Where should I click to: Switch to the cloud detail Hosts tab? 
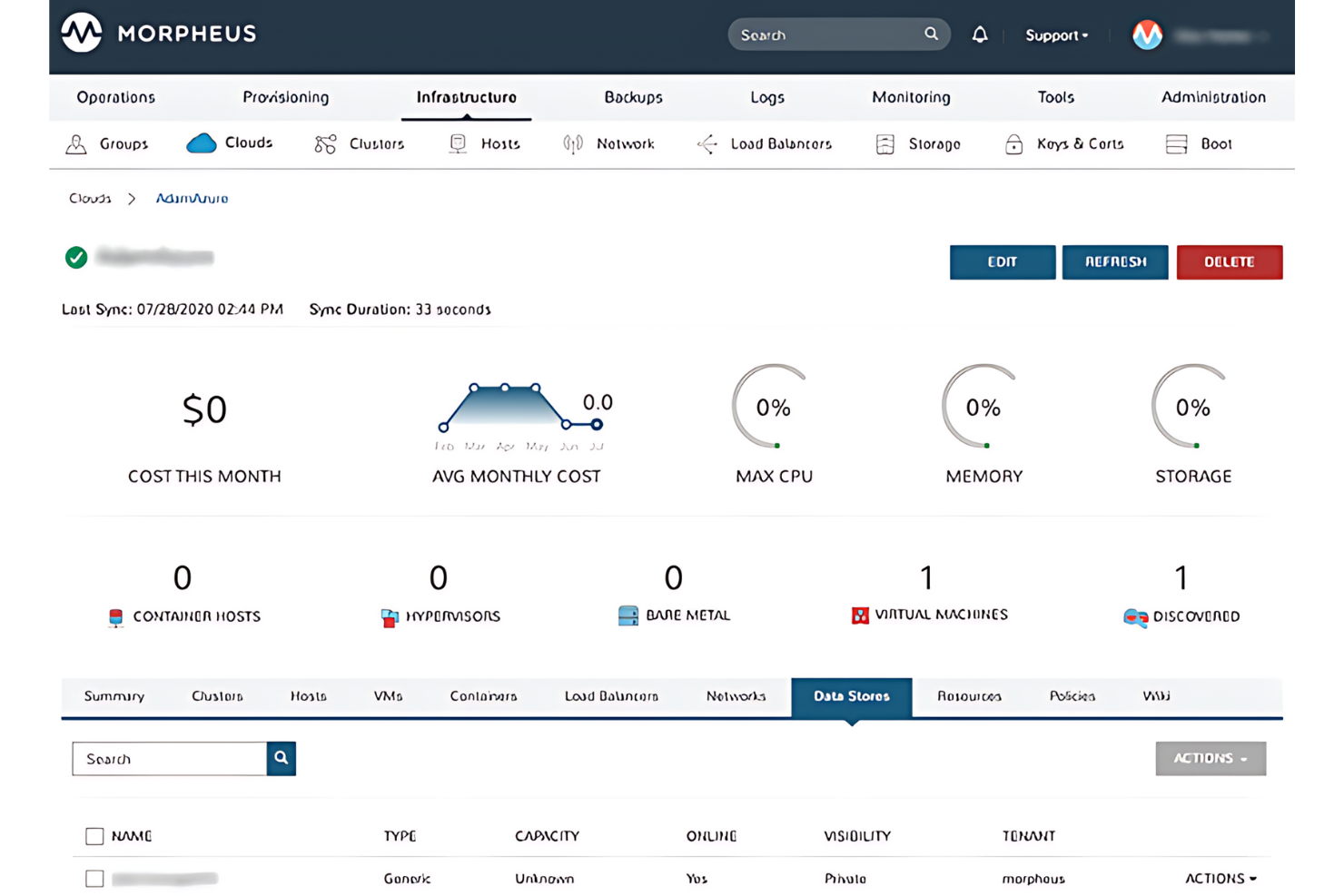309,696
